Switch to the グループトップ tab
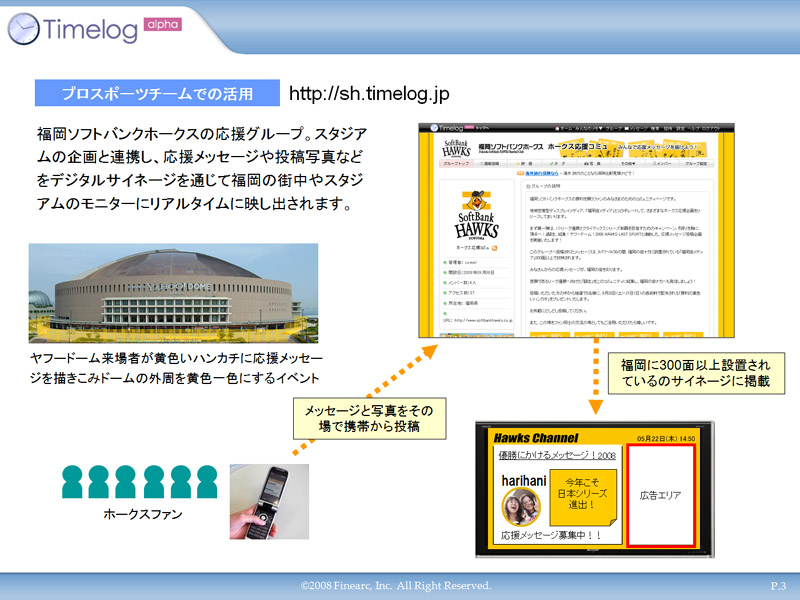This screenshot has width=800, height=600. [x=457, y=162]
